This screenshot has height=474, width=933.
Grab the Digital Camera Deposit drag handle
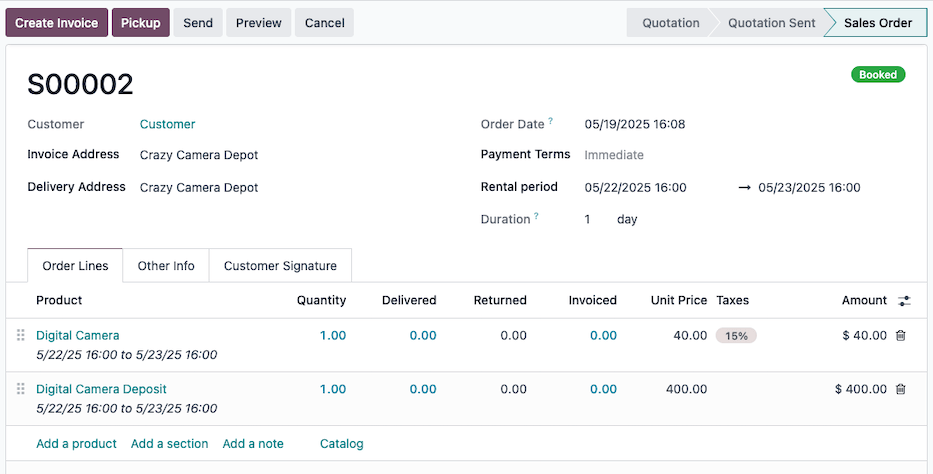[20, 389]
